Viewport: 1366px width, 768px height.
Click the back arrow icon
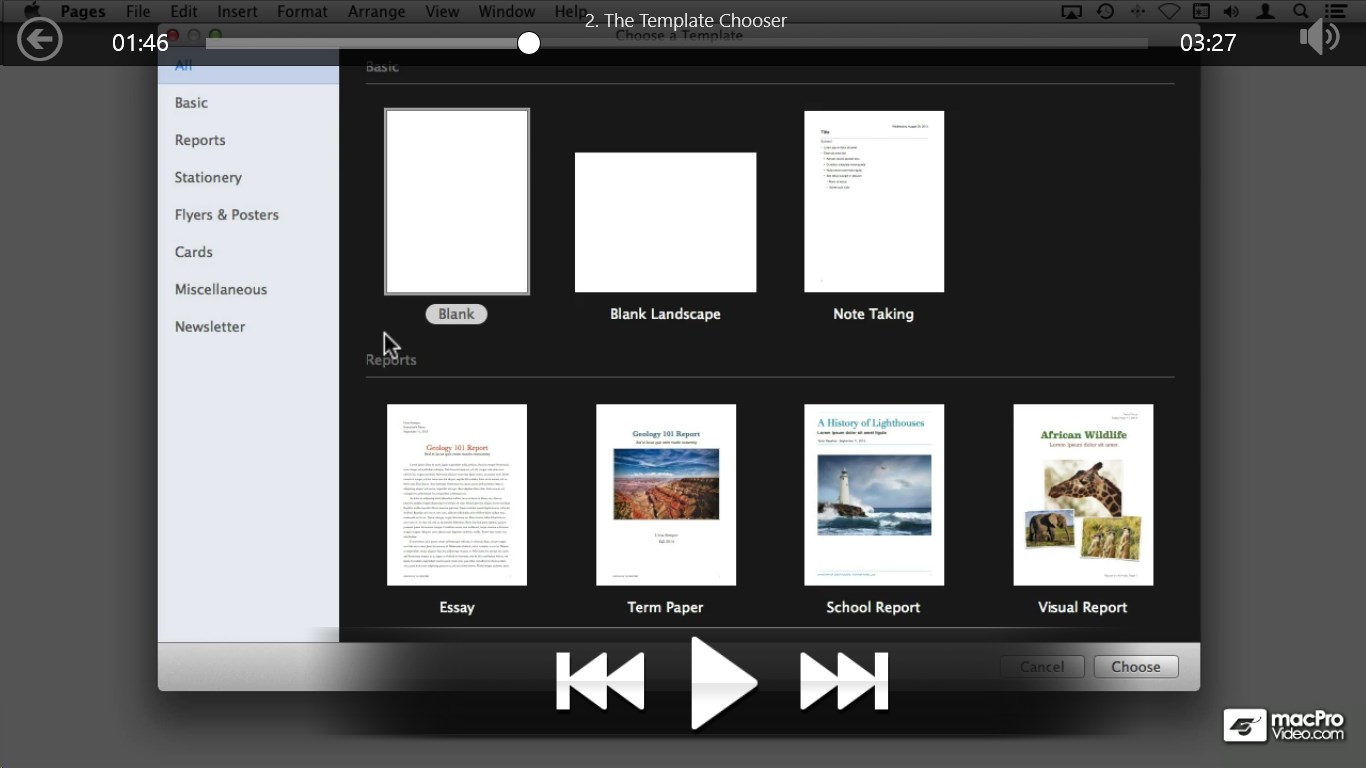click(40, 41)
